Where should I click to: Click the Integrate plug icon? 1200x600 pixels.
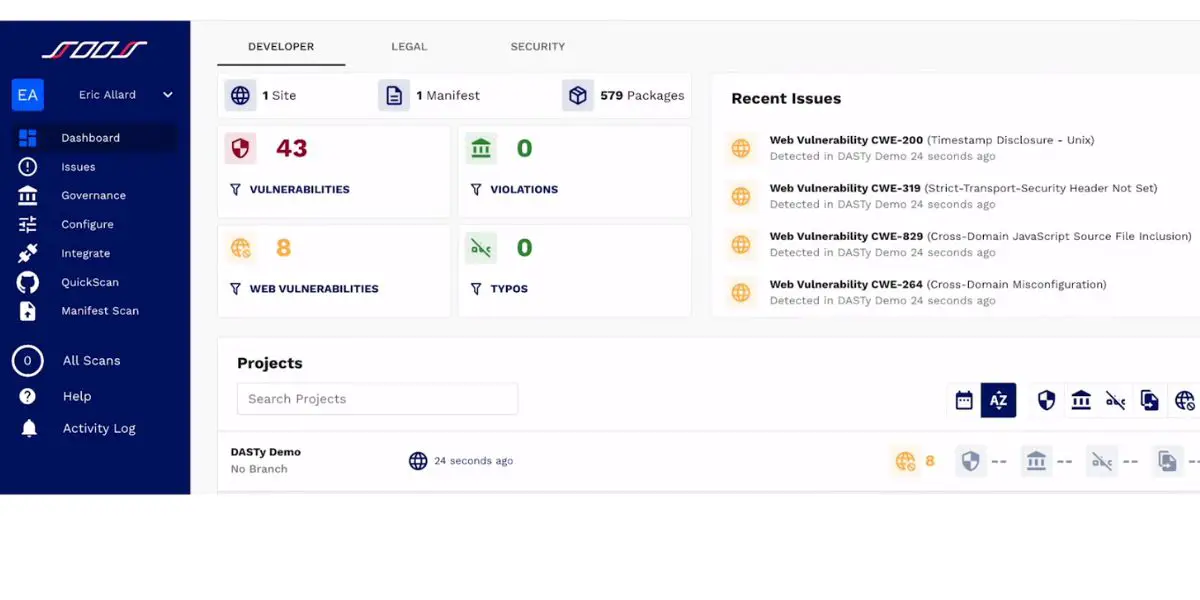click(28, 254)
